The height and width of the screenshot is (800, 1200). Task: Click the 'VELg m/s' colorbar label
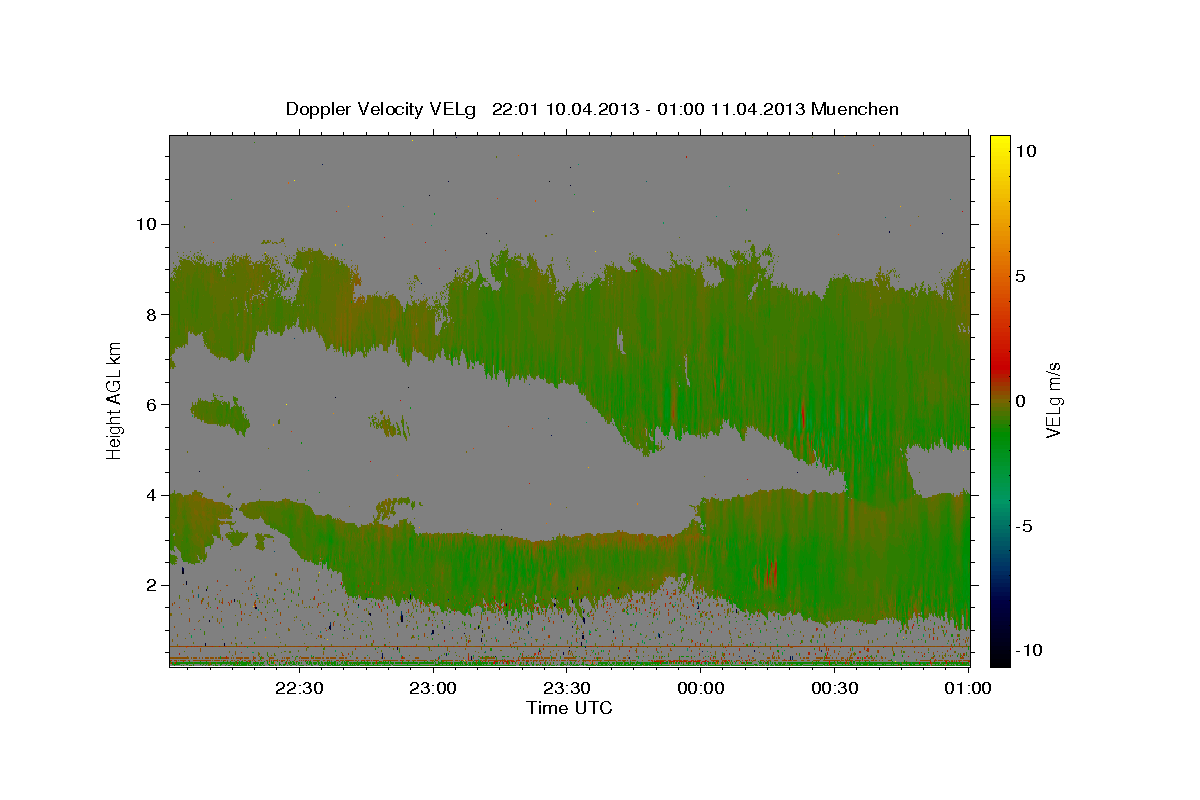tap(1053, 400)
